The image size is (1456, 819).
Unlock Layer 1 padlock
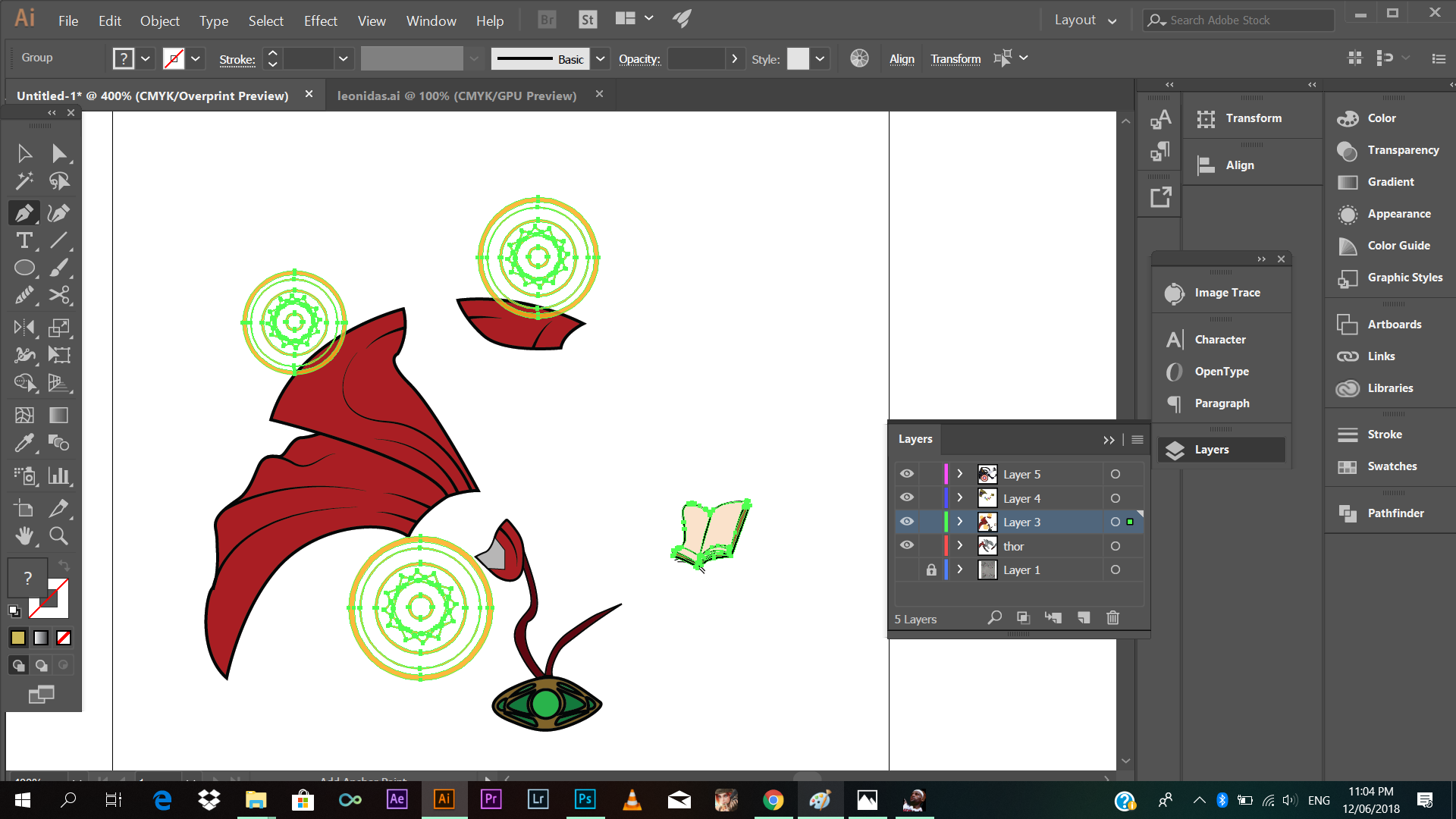(931, 570)
